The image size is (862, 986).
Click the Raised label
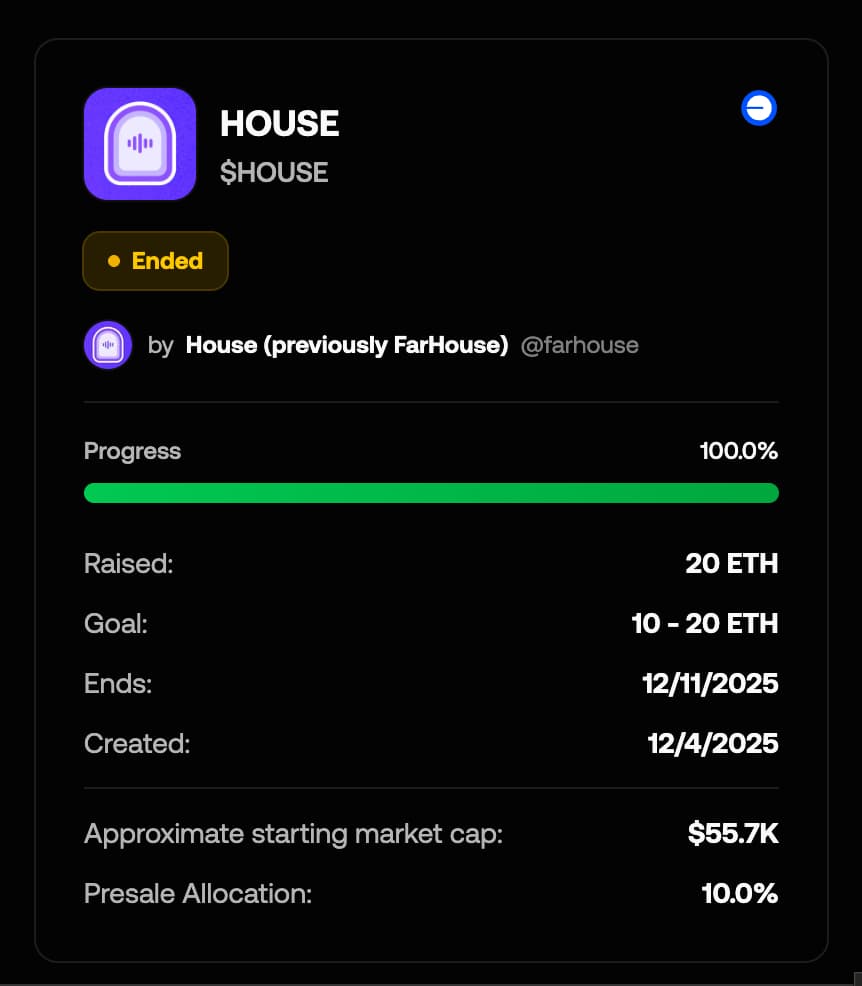point(128,563)
